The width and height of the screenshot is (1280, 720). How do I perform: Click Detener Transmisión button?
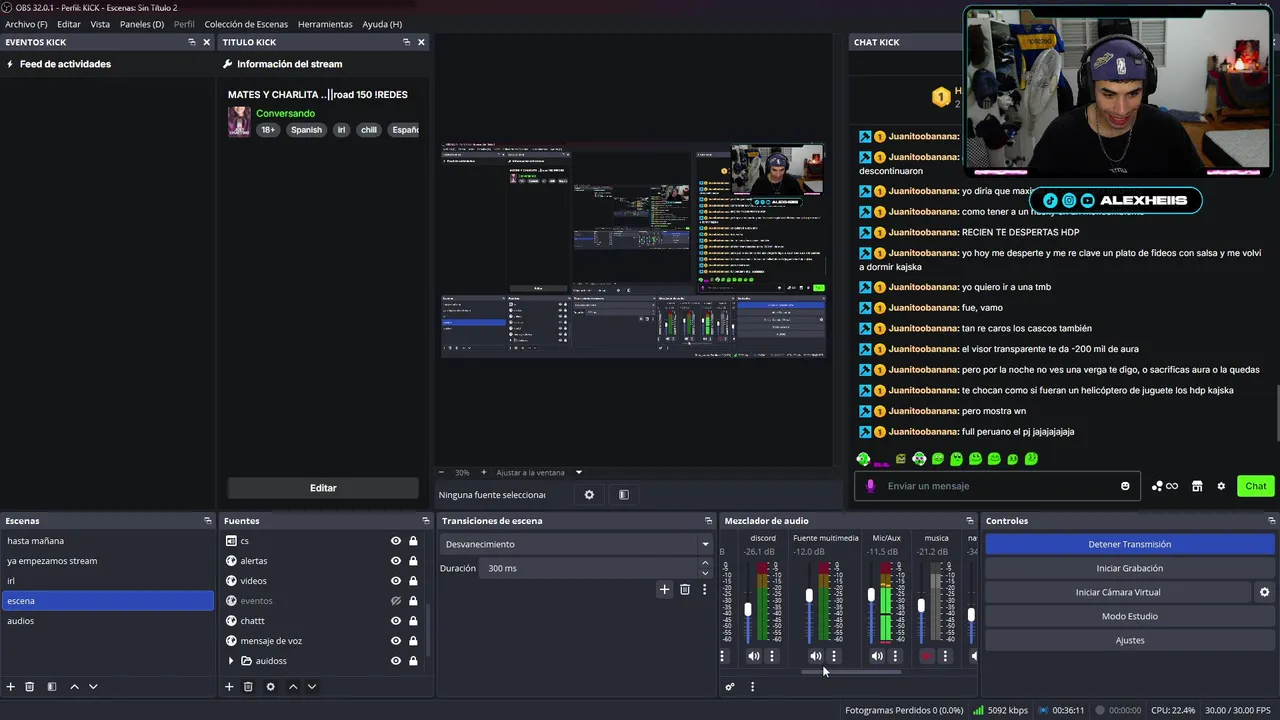click(1129, 544)
